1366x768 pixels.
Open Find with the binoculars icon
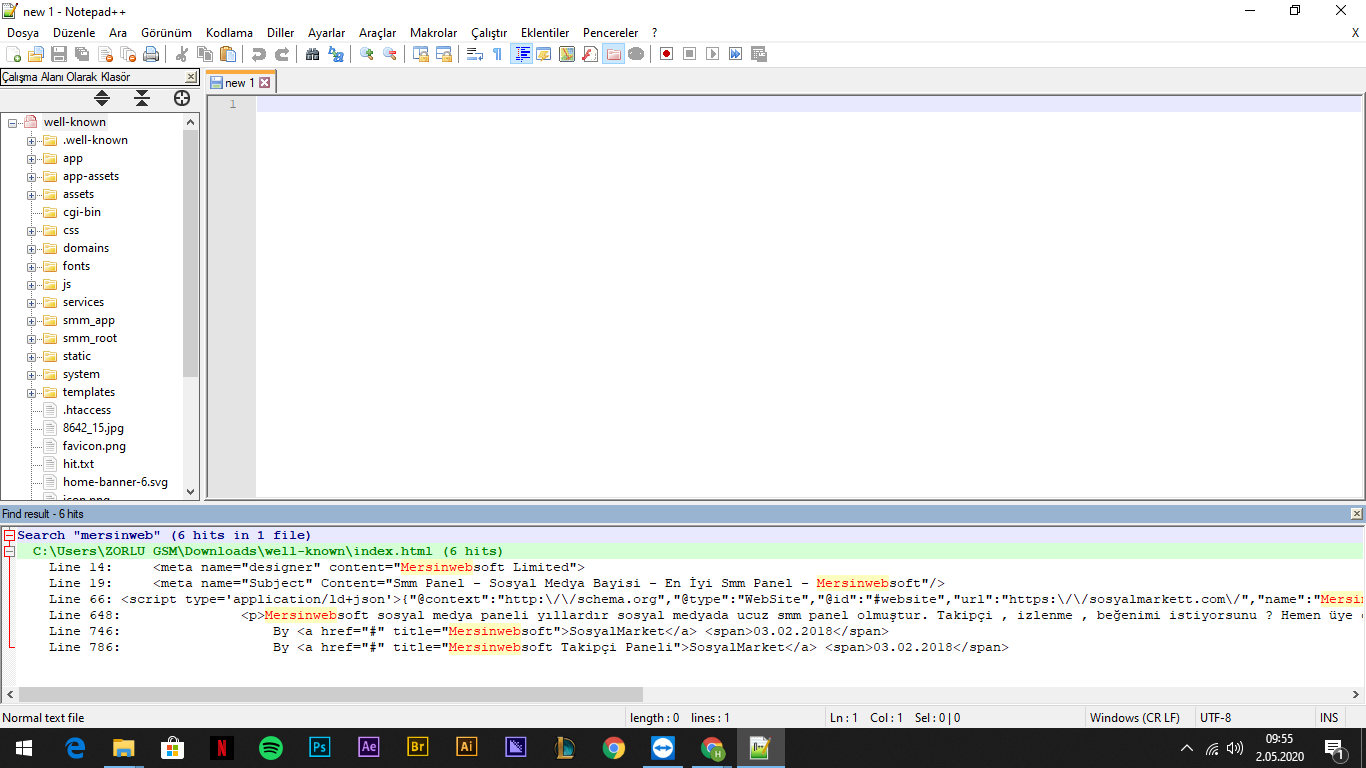coord(313,54)
